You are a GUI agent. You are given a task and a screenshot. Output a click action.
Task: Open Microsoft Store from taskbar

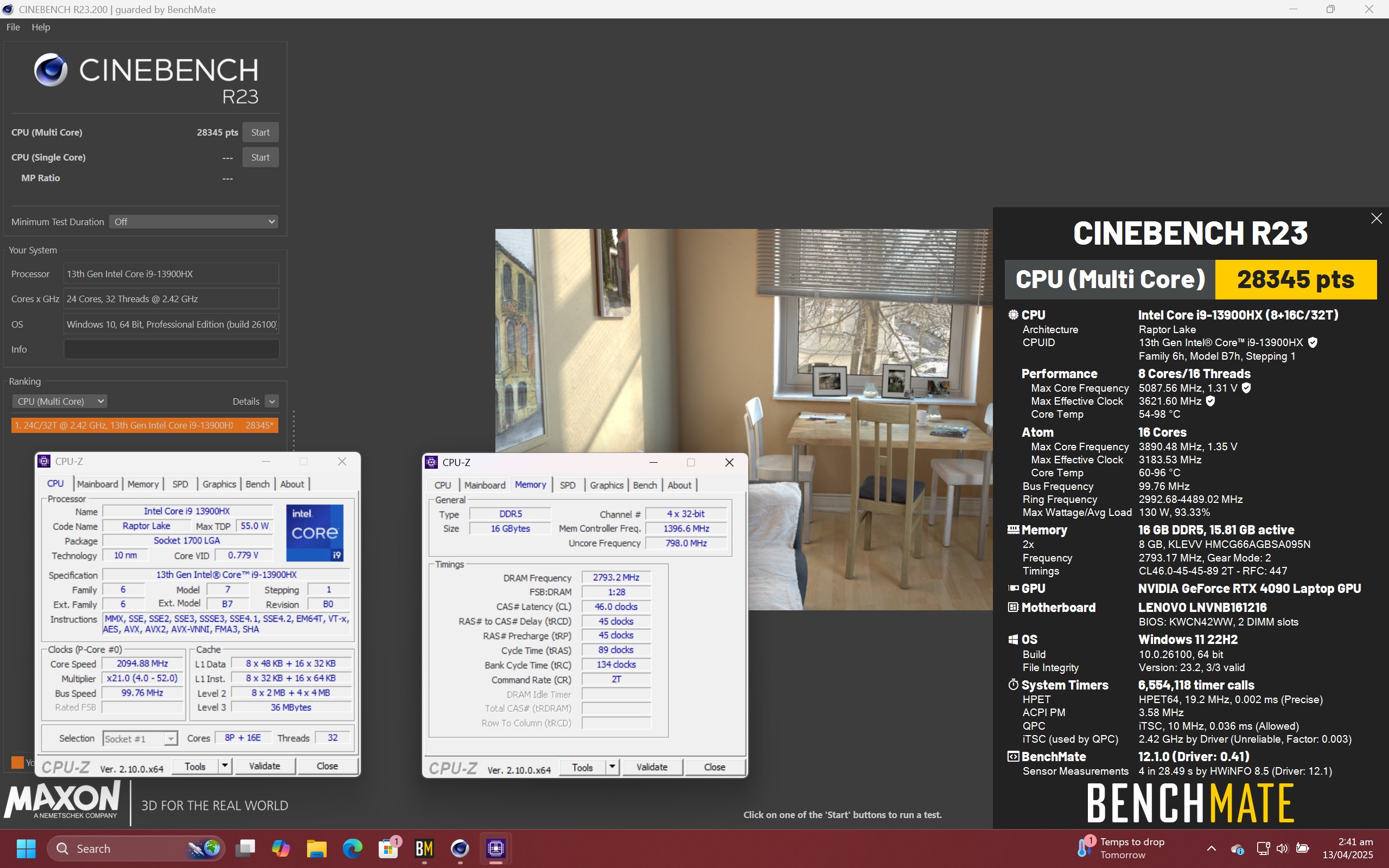point(388,848)
